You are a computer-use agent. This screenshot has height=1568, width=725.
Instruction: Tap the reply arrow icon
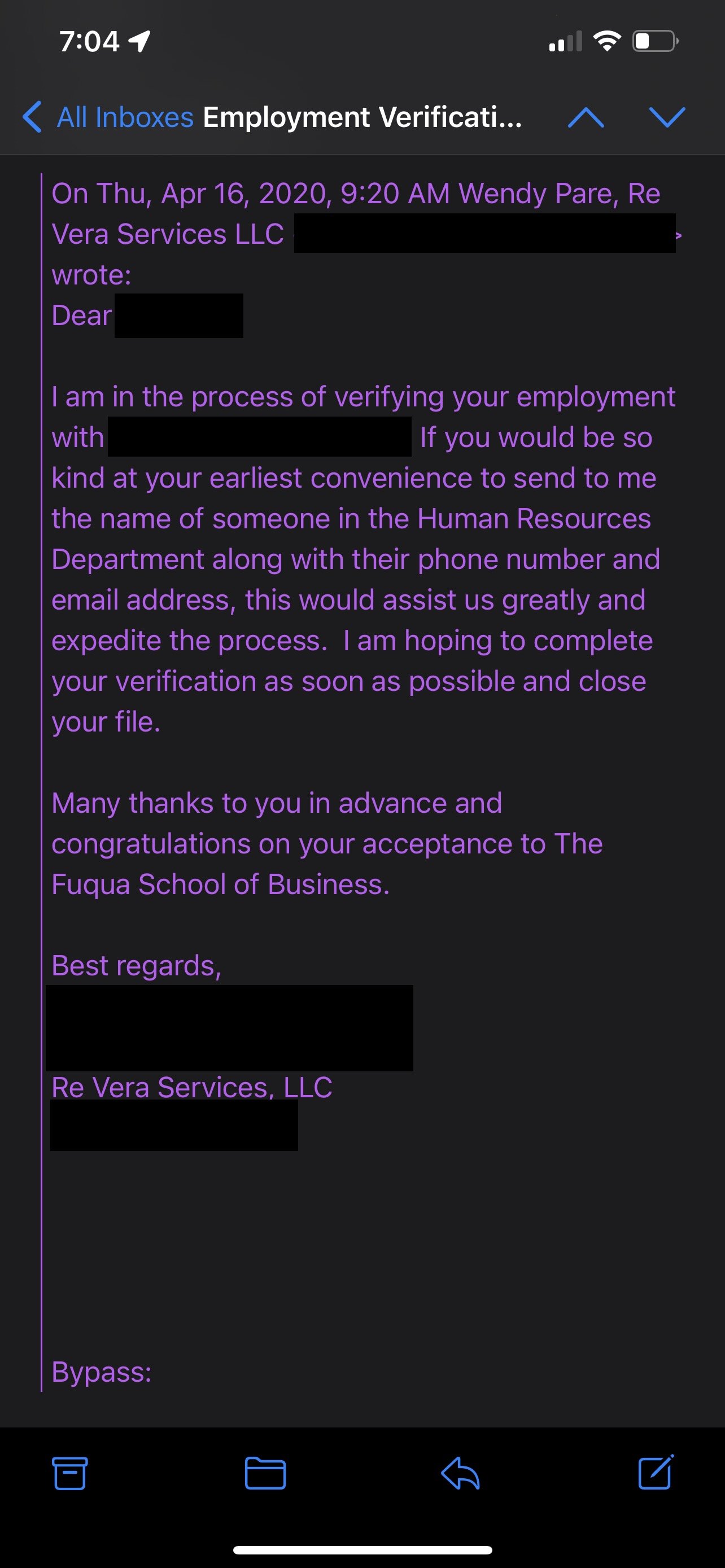pyautogui.click(x=460, y=1474)
